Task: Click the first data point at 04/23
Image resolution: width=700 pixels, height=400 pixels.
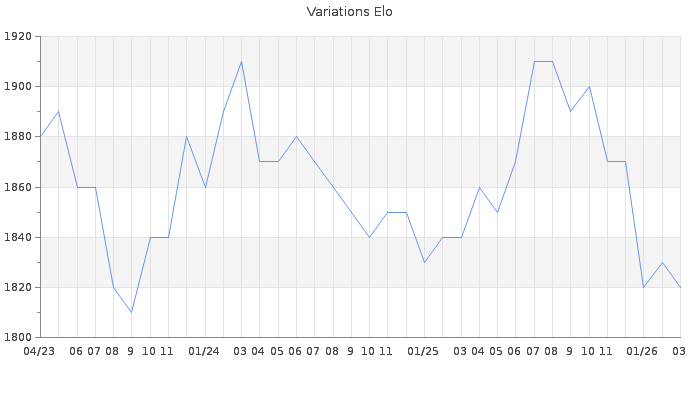Action: pyautogui.click(x=40, y=137)
